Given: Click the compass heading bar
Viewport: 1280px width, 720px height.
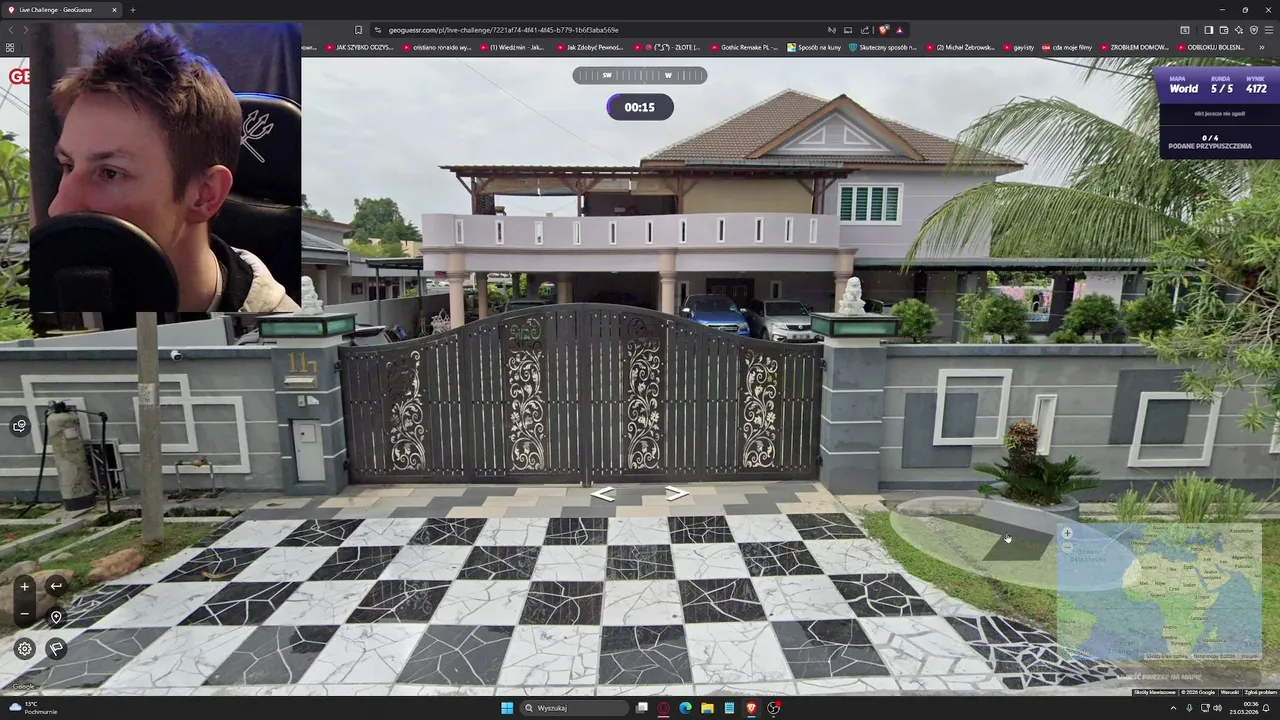Looking at the screenshot, I should (640, 75).
